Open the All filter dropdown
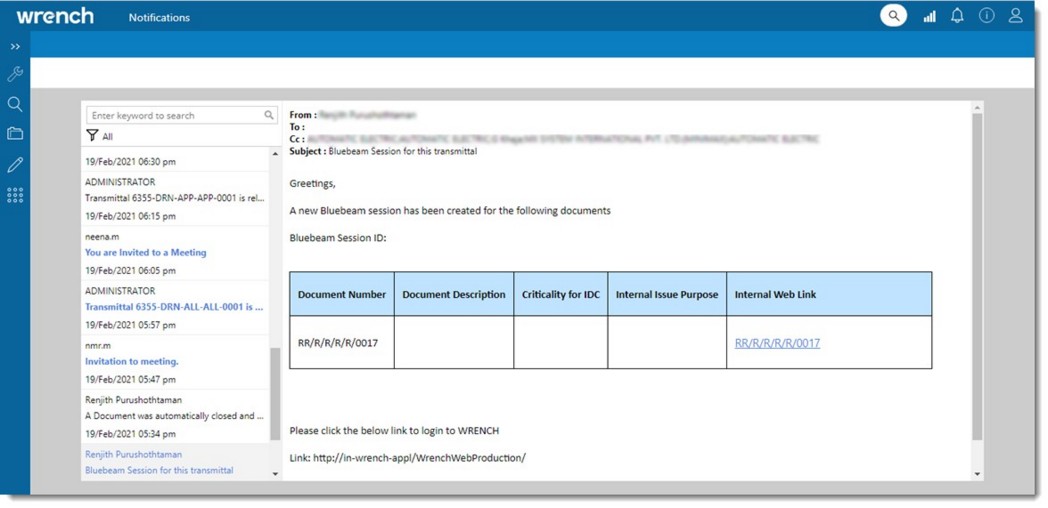Screen dimensions: 1048x508 pos(100,136)
